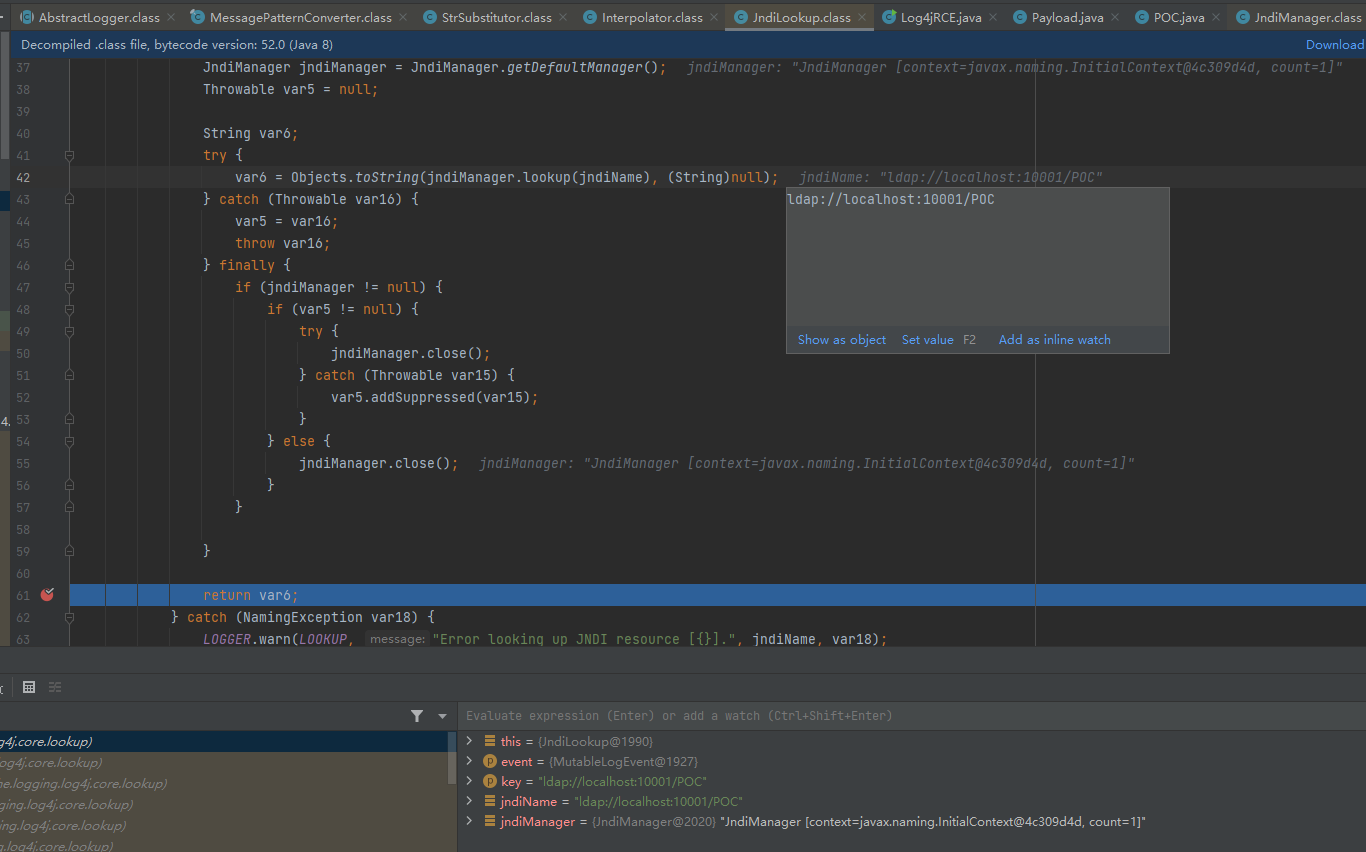This screenshot has width=1366, height=852.
Task: Click the field icon beside 'jndiName' variable
Action: (x=490, y=801)
